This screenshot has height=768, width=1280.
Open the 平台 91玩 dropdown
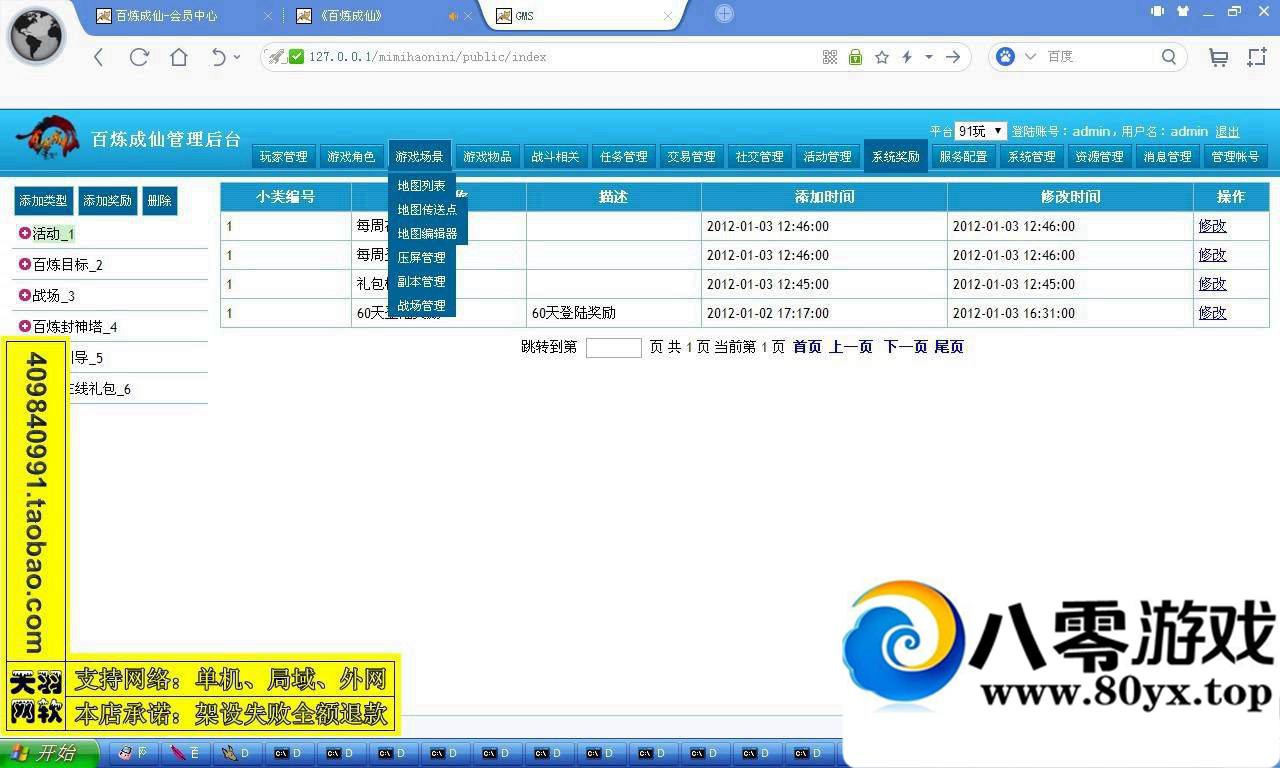click(x=980, y=131)
